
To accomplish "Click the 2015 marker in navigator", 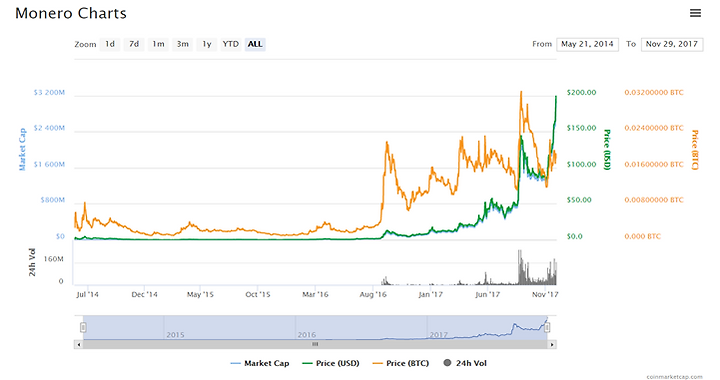I will tap(175, 335).
